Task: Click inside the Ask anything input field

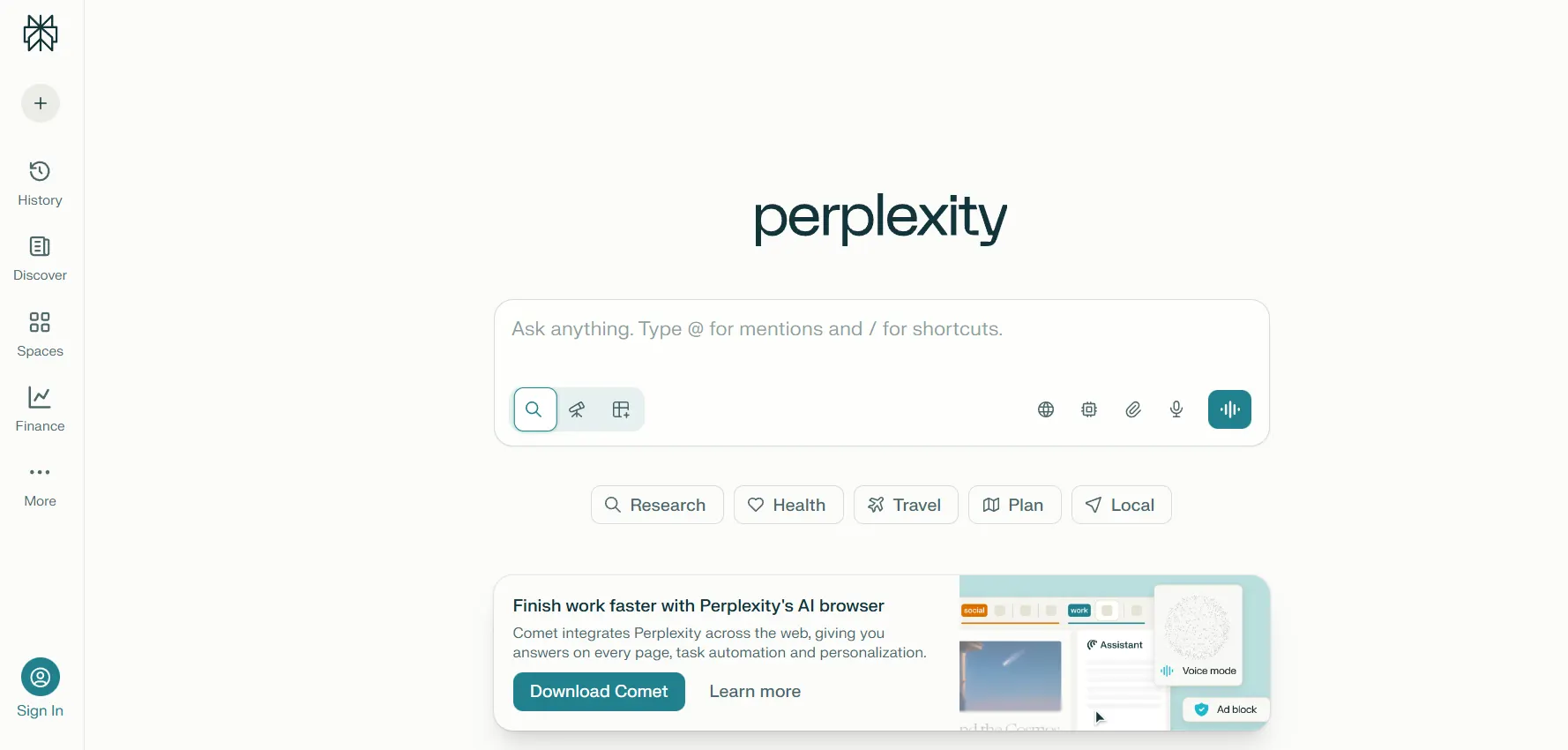Action: pos(881,329)
